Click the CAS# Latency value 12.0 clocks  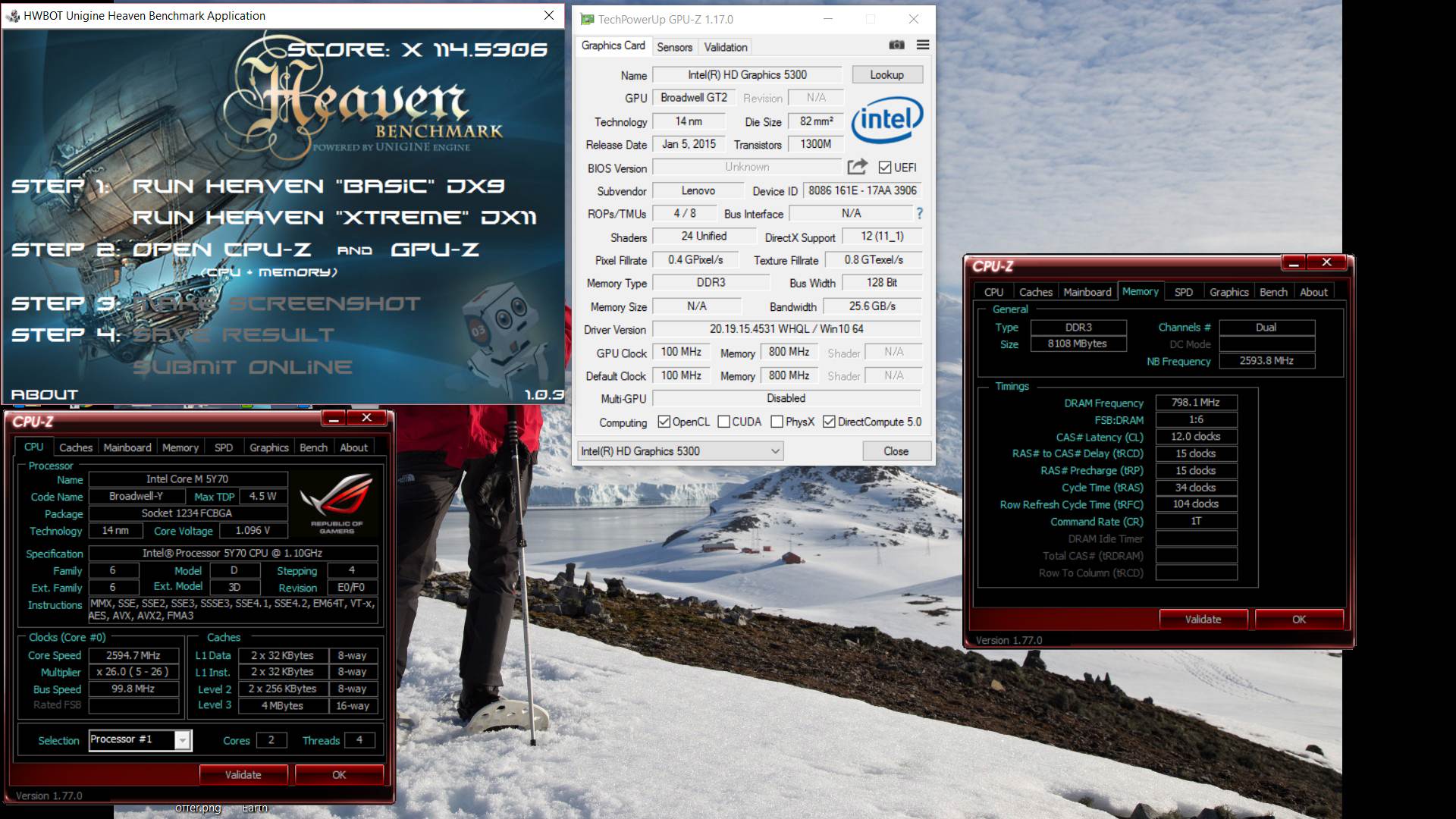[x=1196, y=437]
